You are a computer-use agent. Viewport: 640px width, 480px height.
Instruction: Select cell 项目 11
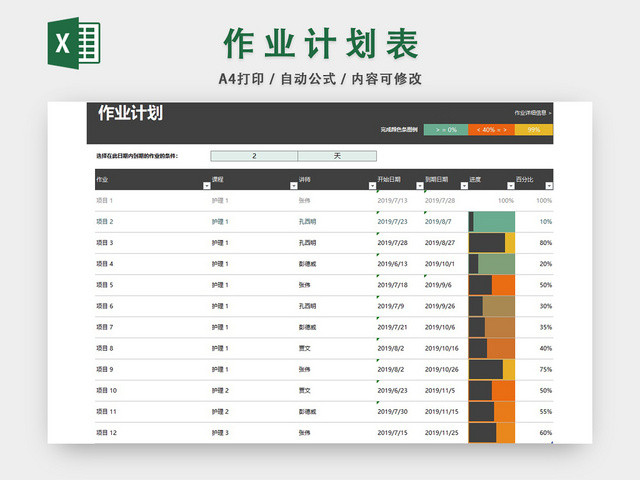106,411
